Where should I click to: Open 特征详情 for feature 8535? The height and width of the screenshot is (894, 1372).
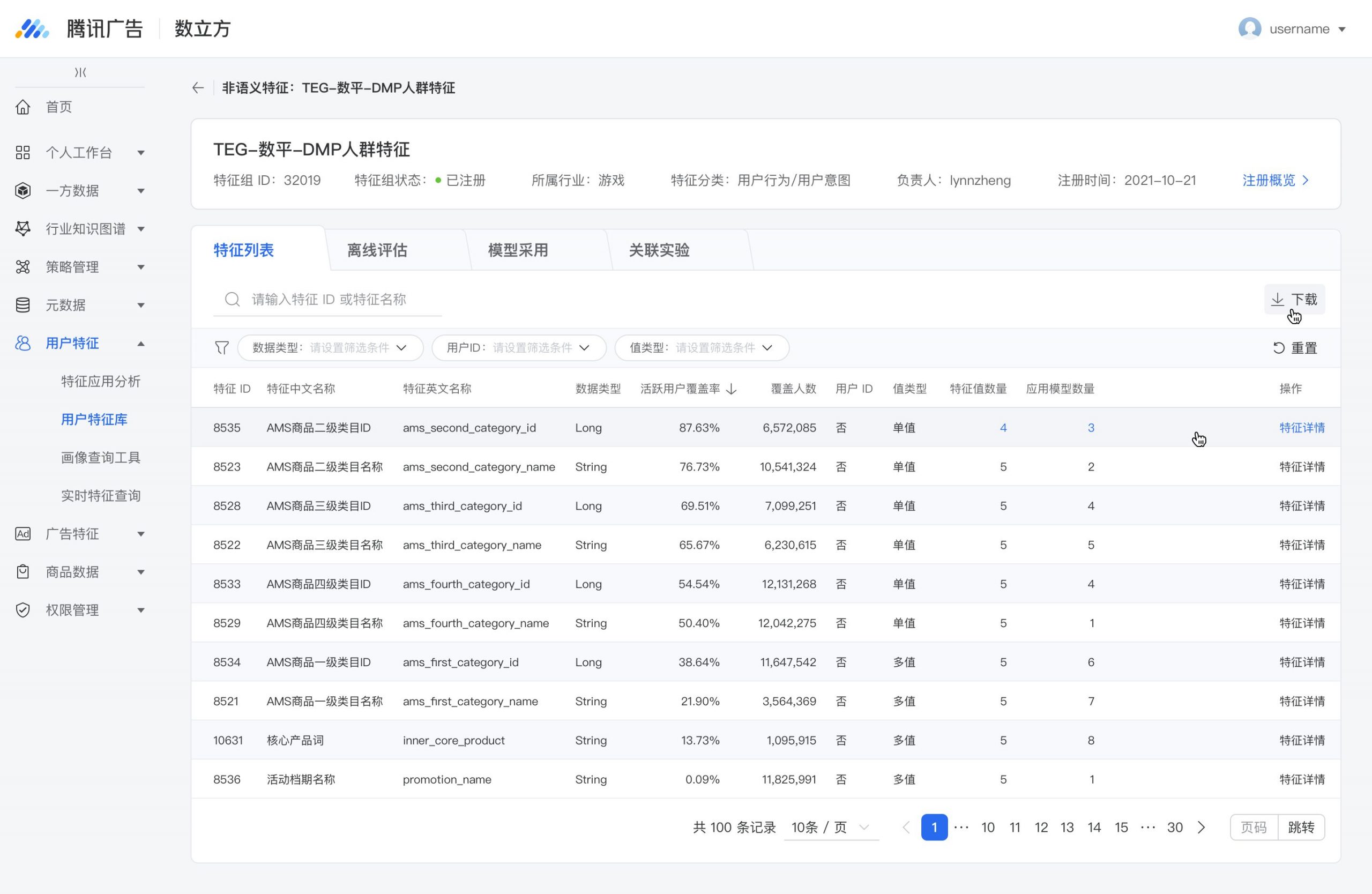(1302, 428)
